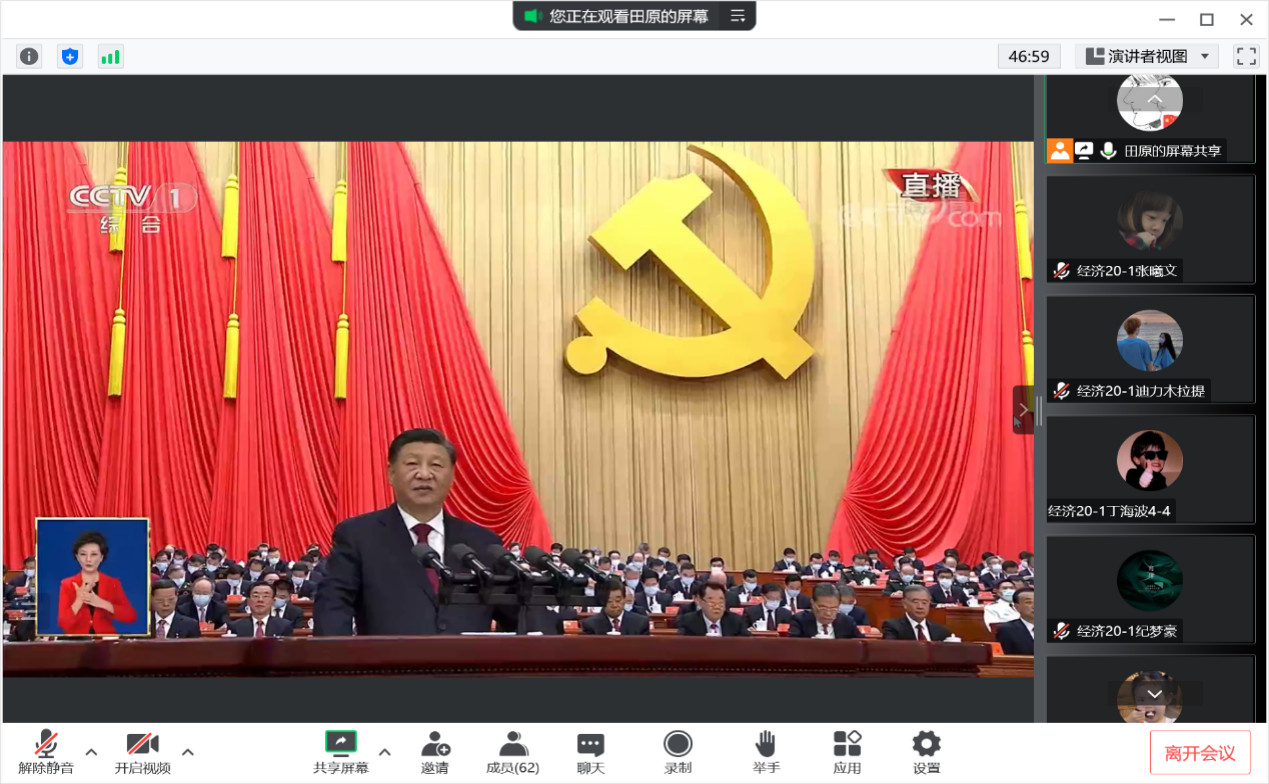Click the 共享屏幕 share screen button
Viewport: 1269px width, 784px height.
tap(341, 752)
